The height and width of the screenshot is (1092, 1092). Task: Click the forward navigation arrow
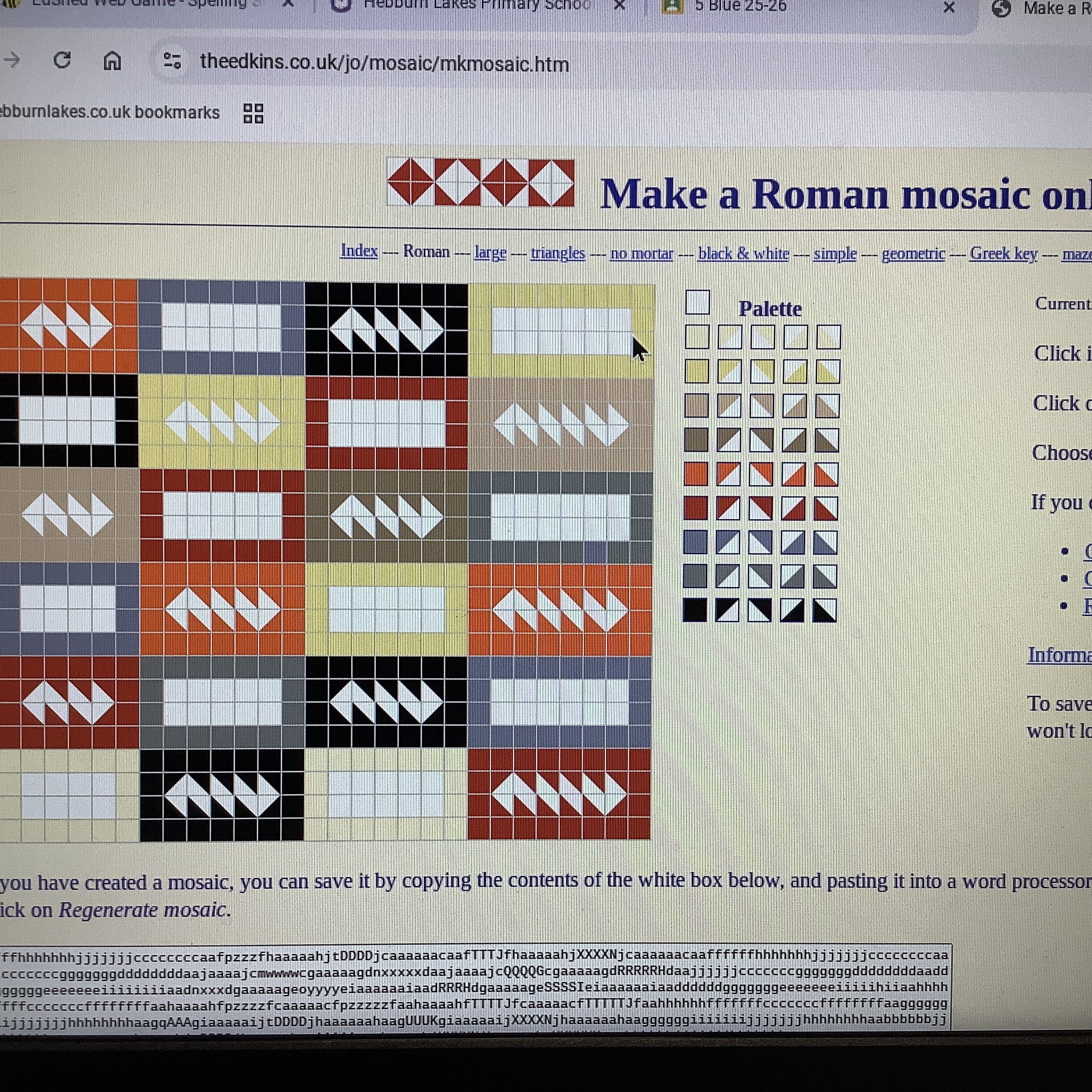(12, 59)
